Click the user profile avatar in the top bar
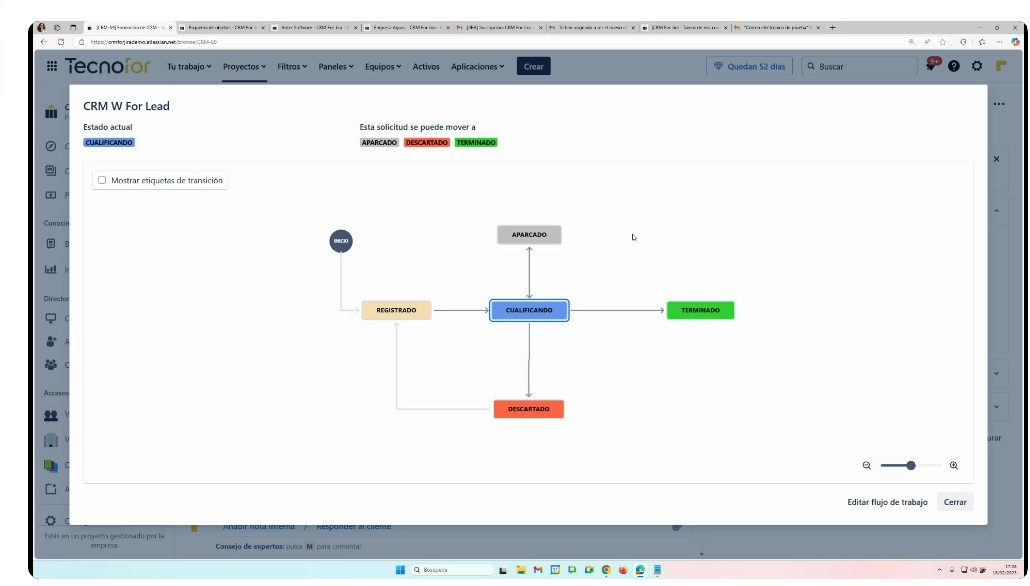This screenshot has width=1030, height=586. pyautogui.click(x=1001, y=66)
